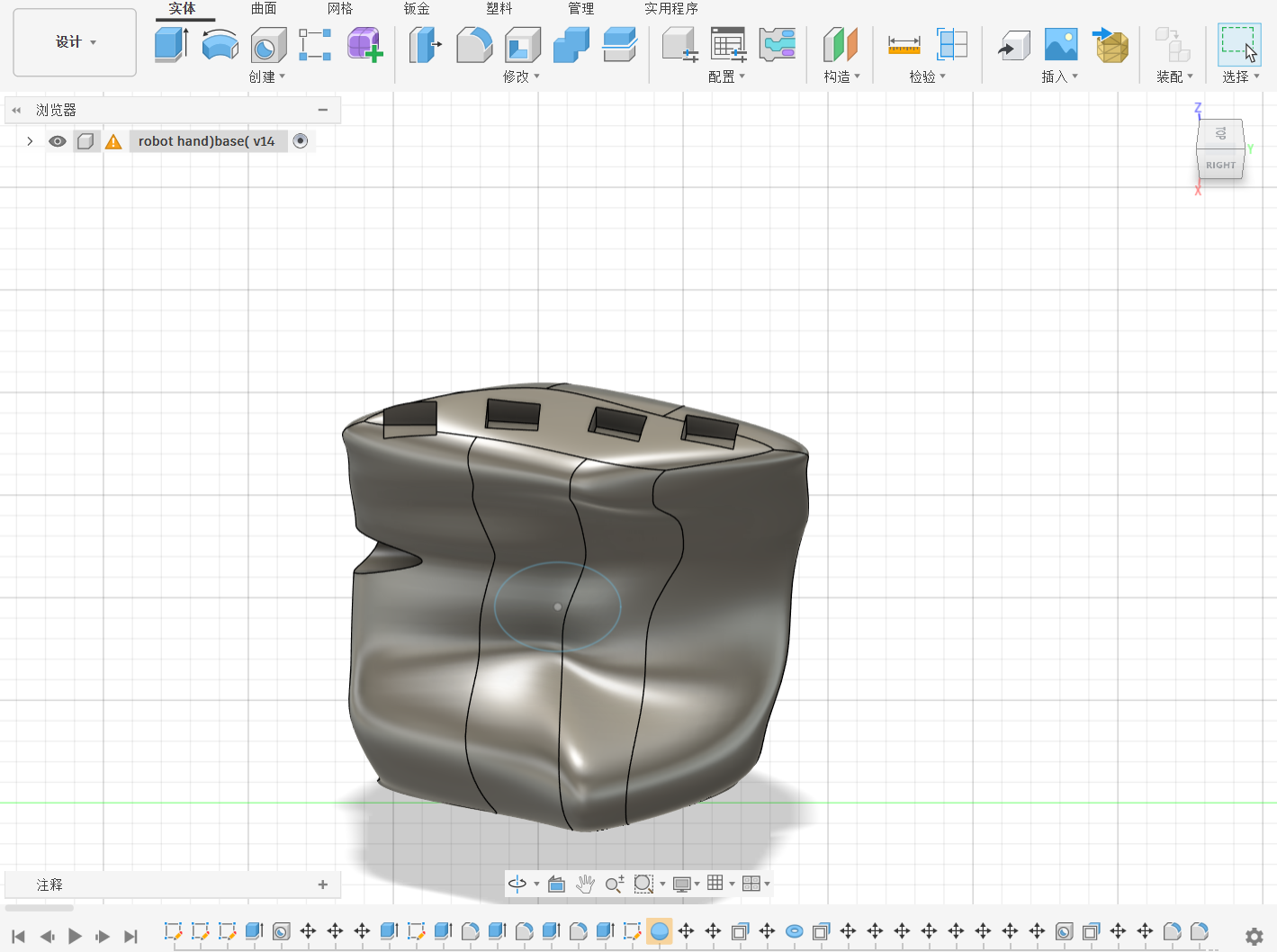Screen dimensions: 1277x952
Task: Choose the Hole tool icon
Action: [x=268, y=44]
